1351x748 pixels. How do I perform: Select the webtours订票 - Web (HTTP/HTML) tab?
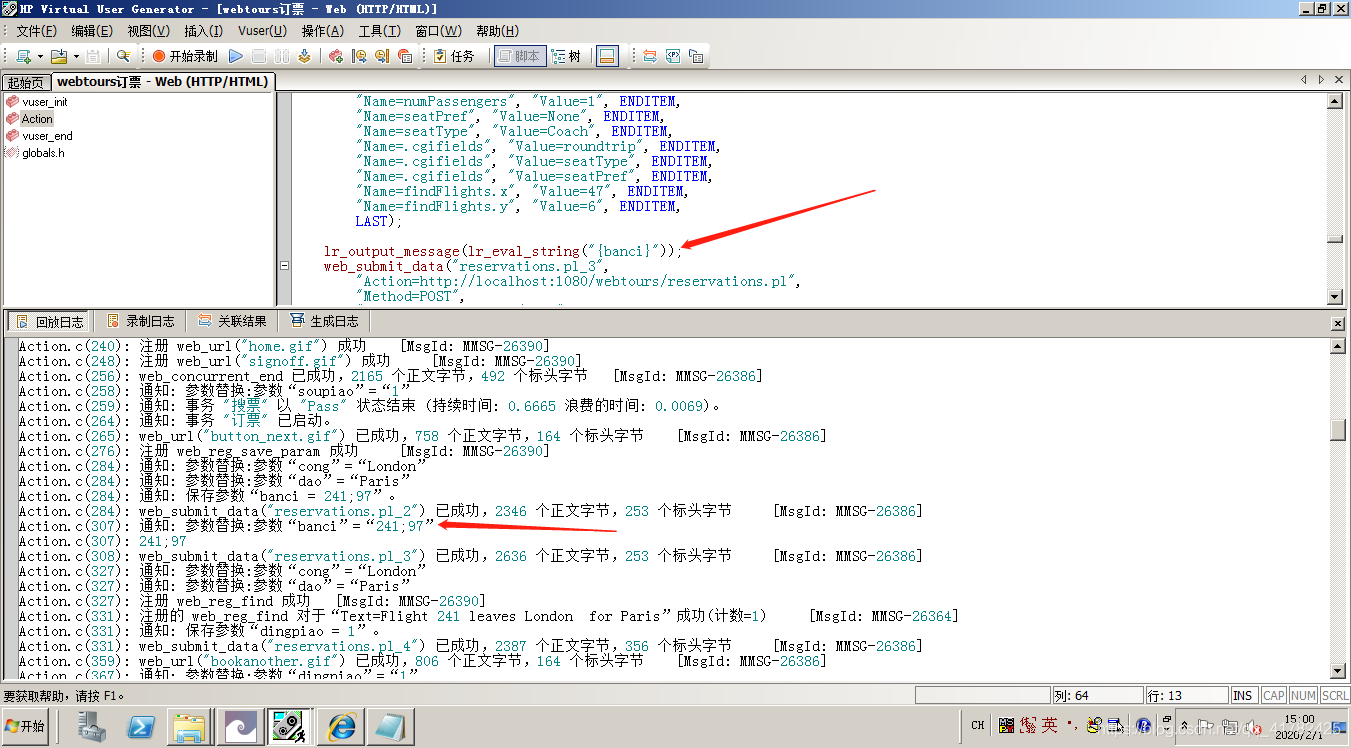coord(162,81)
